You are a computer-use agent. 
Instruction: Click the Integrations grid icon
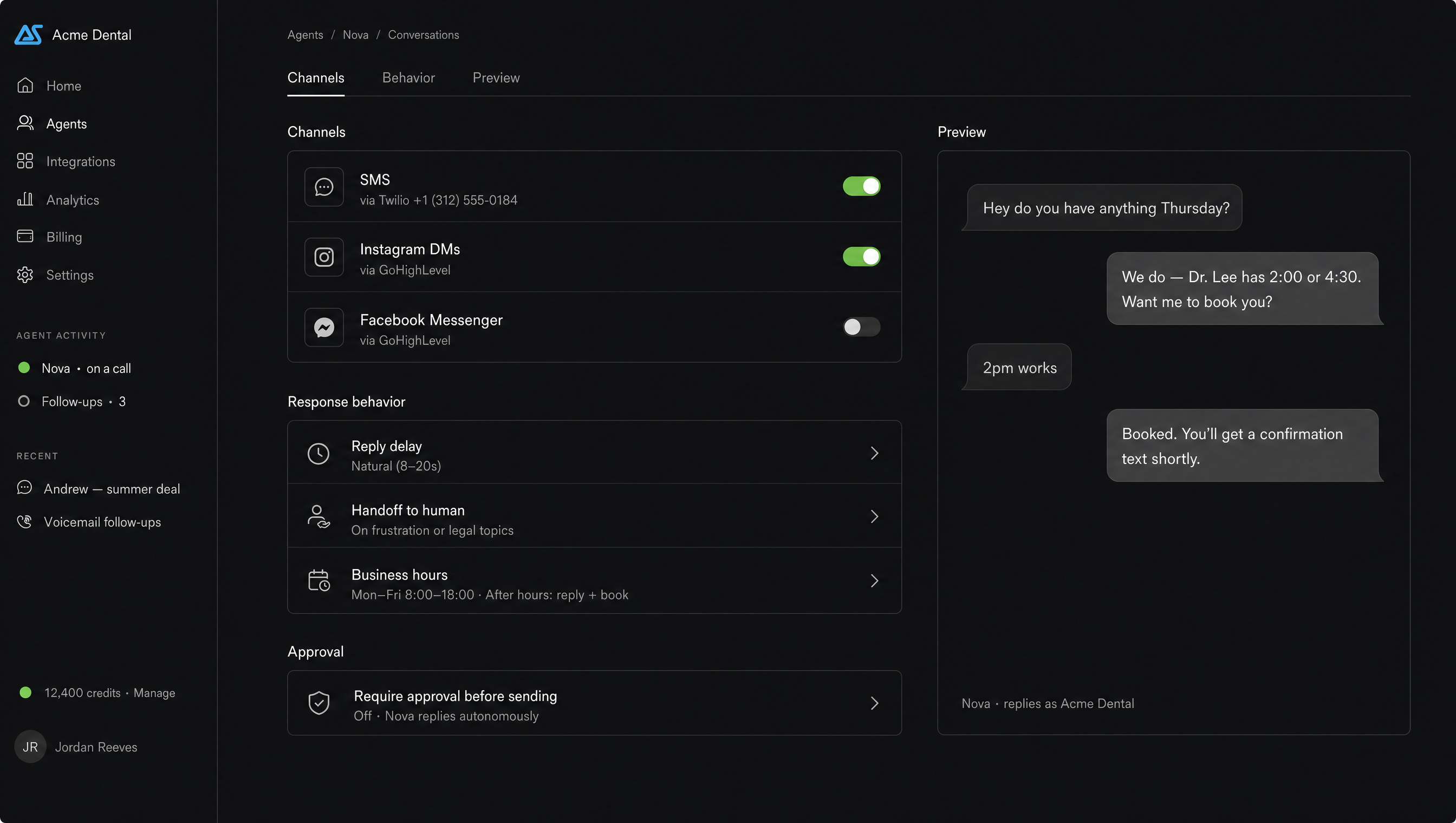25,161
